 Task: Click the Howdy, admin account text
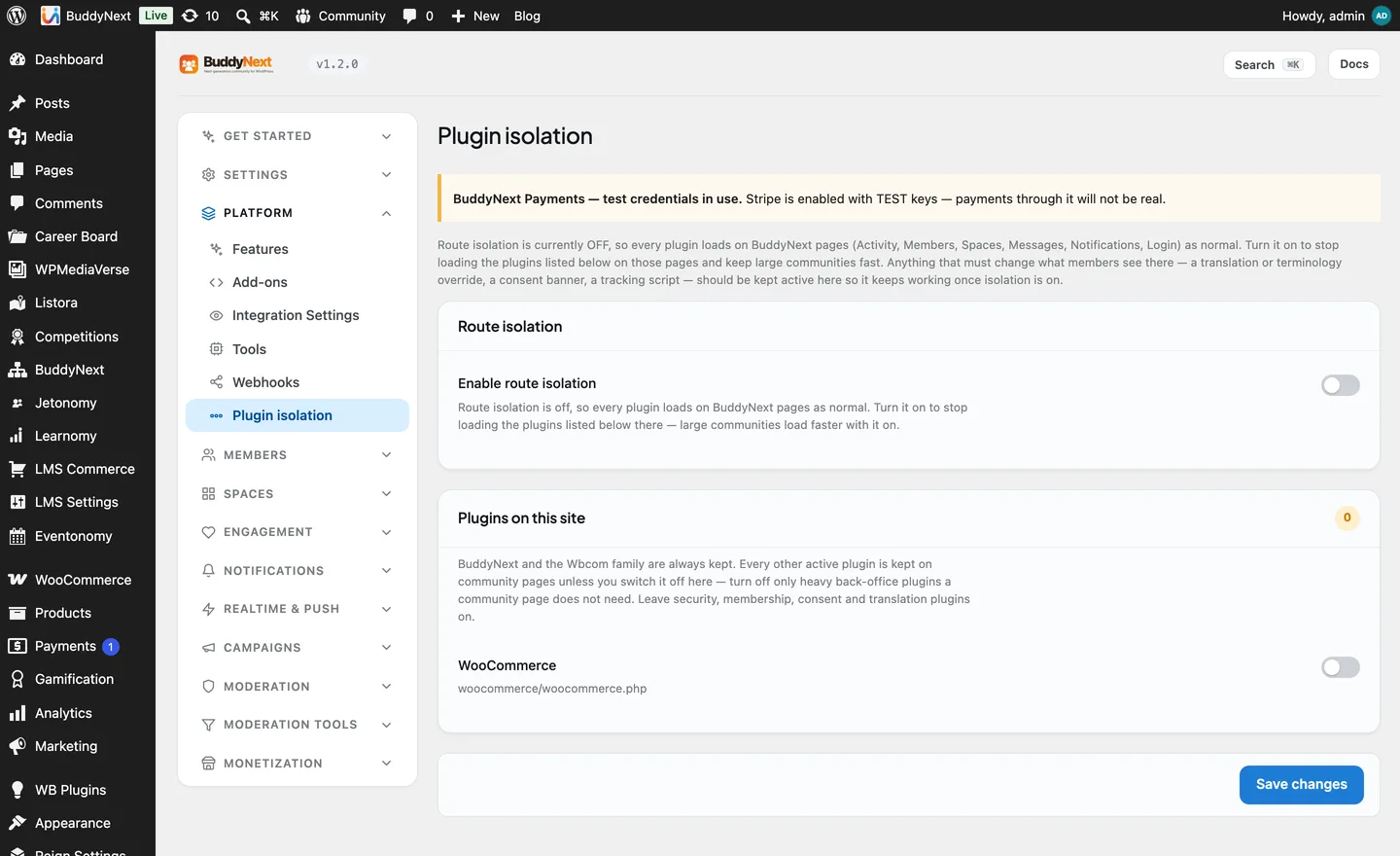click(x=1323, y=16)
